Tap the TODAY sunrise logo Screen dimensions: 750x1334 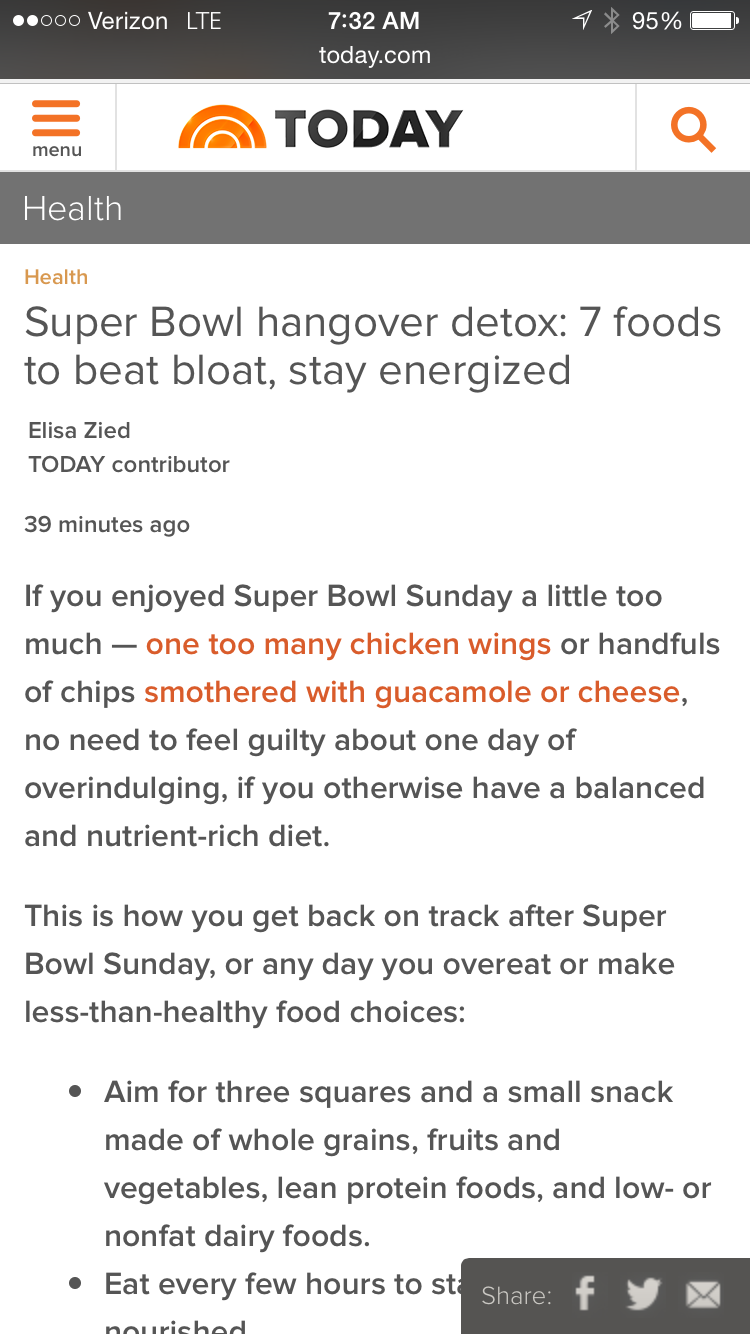(x=222, y=129)
